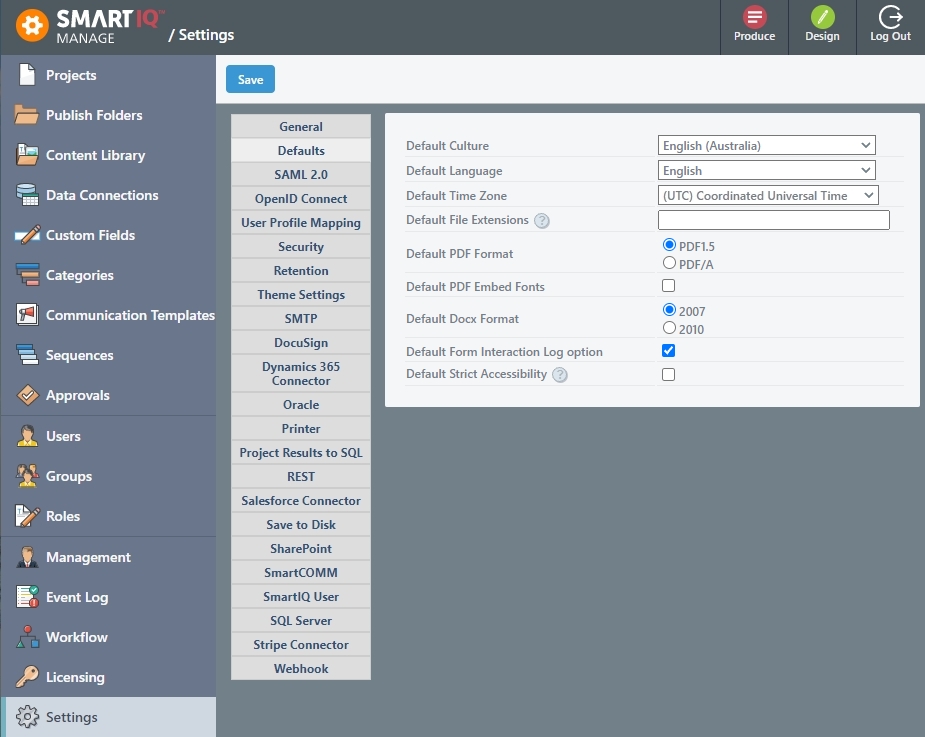Screen dimensions: 925x737
Task: Open Licensing key icon
Action: [27, 677]
